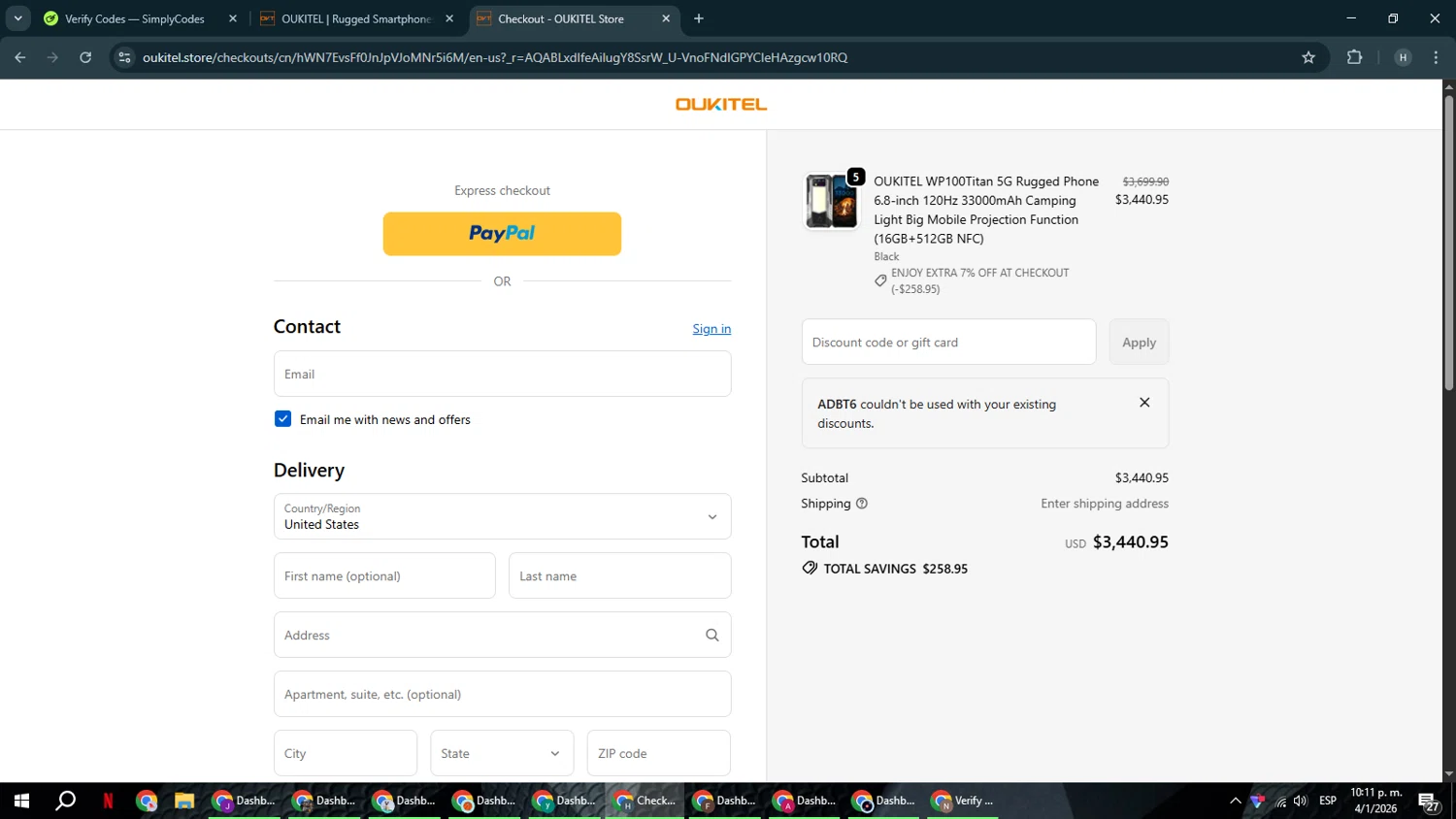The height and width of the screenshot is (819, 1456).
Task: Click the OUKITEL logo header
Action: tap(721, 104)
